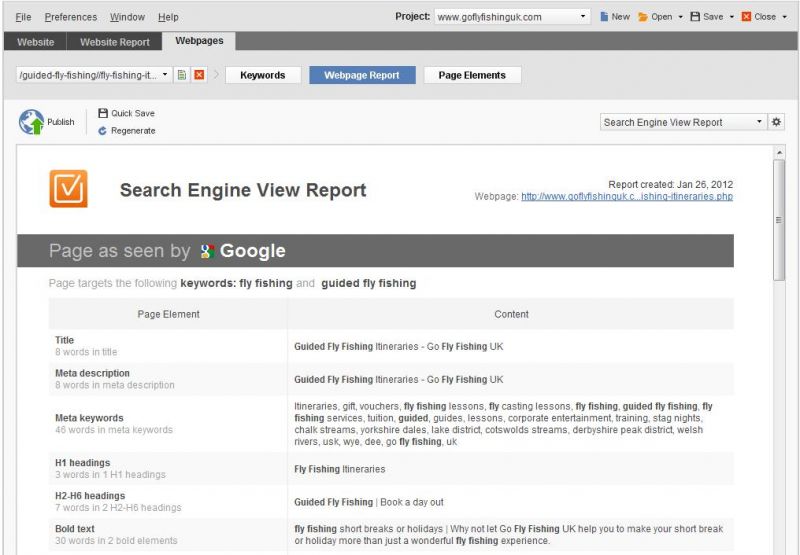Screen dimensions: 800x555
Task: Click the Quick Save label
Action: [133, 113]
